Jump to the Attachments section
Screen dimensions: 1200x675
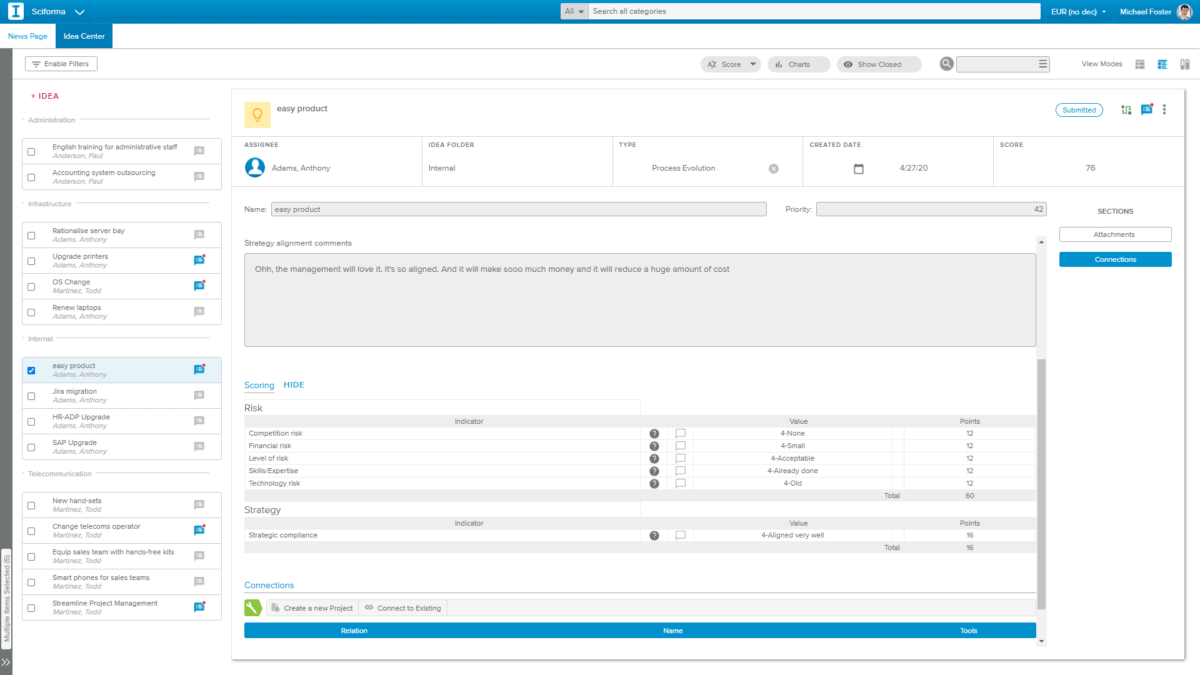tap(1115, 234)
